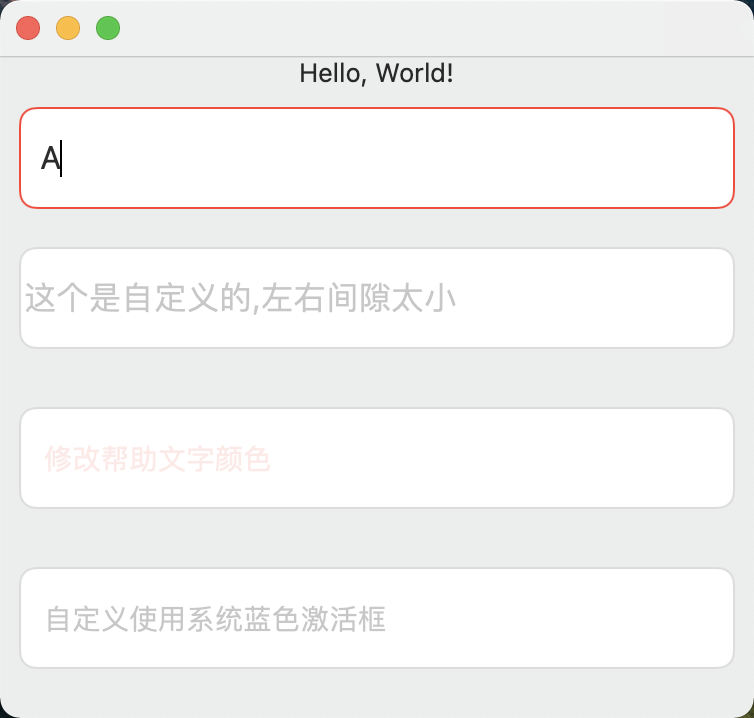The width and height of the screenshot is (754, 718).
Task: Minimize the window with the yellow button
Action: coord(68,28)
